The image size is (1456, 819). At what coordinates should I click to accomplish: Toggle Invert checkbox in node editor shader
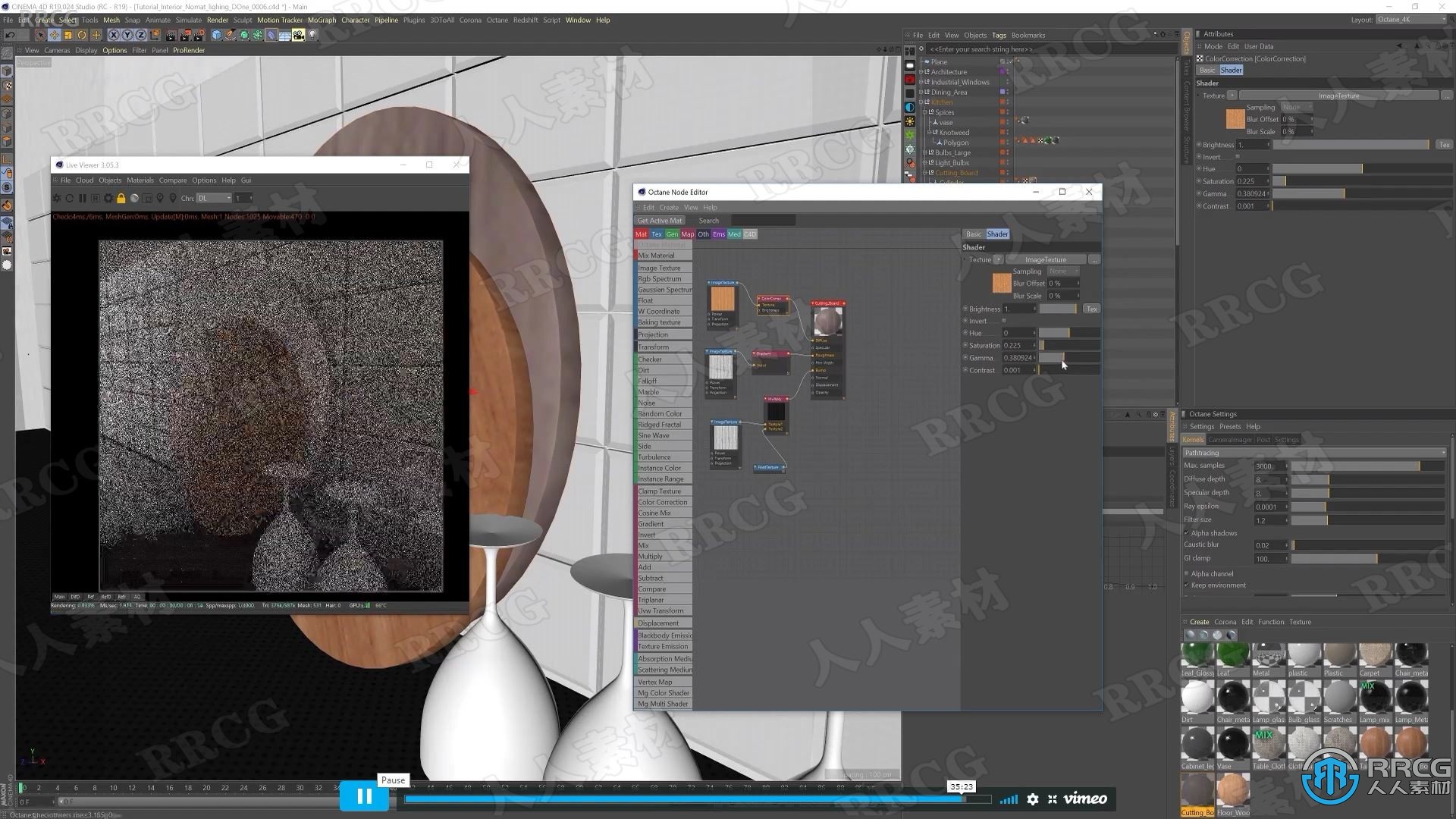(1004, 321)
